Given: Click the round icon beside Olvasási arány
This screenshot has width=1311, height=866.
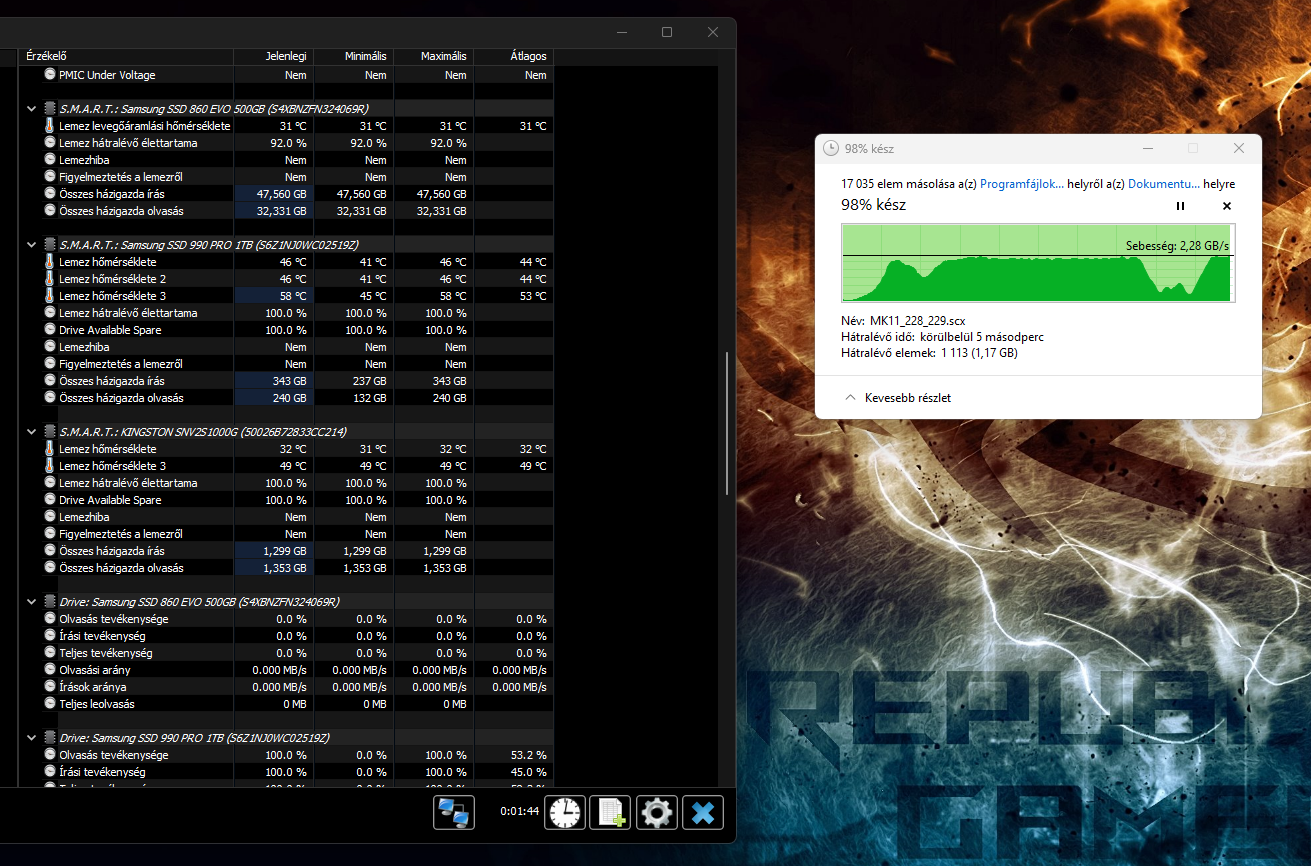Looking at the screenshot, I should point(51,670).
